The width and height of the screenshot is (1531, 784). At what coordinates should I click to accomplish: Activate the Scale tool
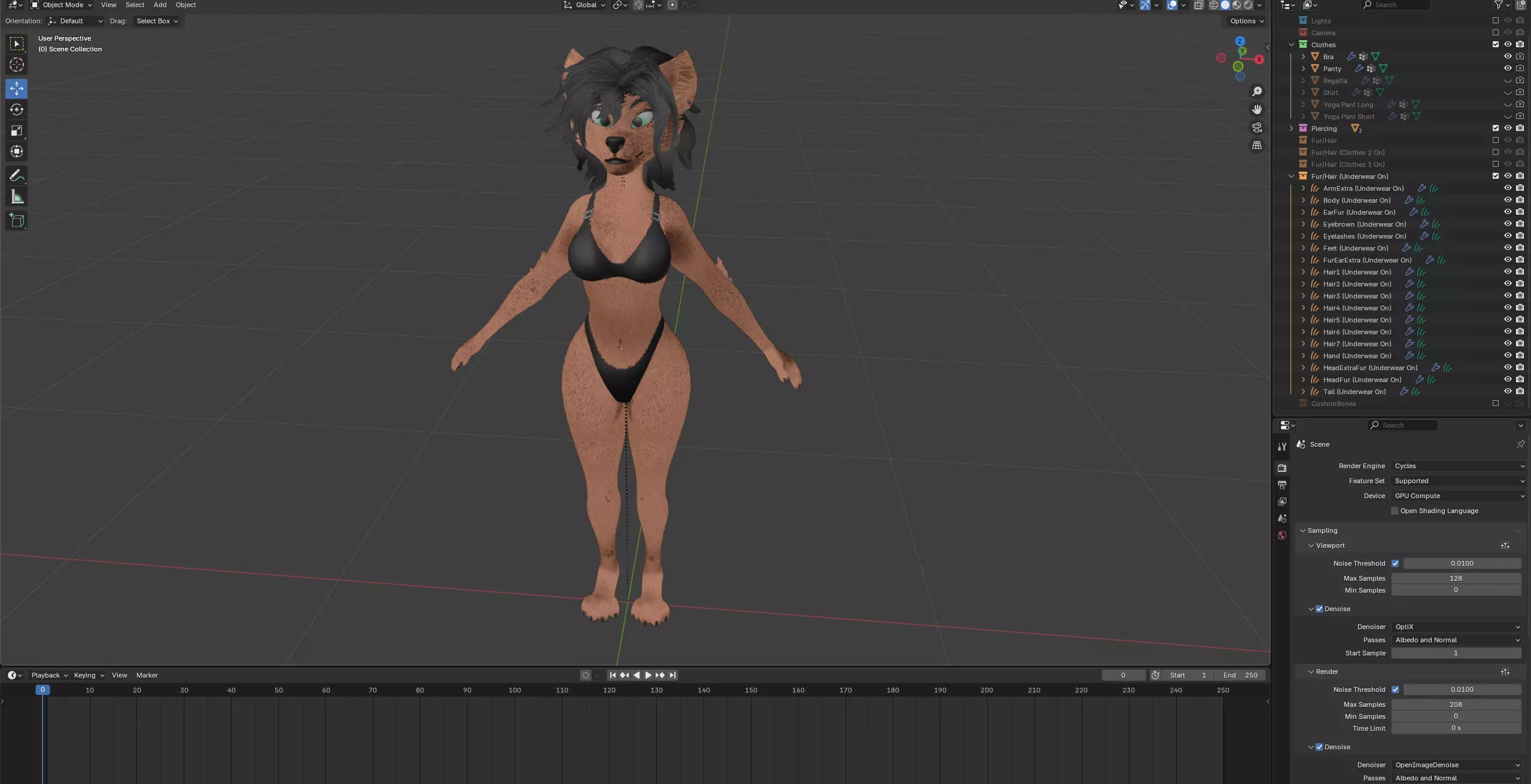[17, 130]
